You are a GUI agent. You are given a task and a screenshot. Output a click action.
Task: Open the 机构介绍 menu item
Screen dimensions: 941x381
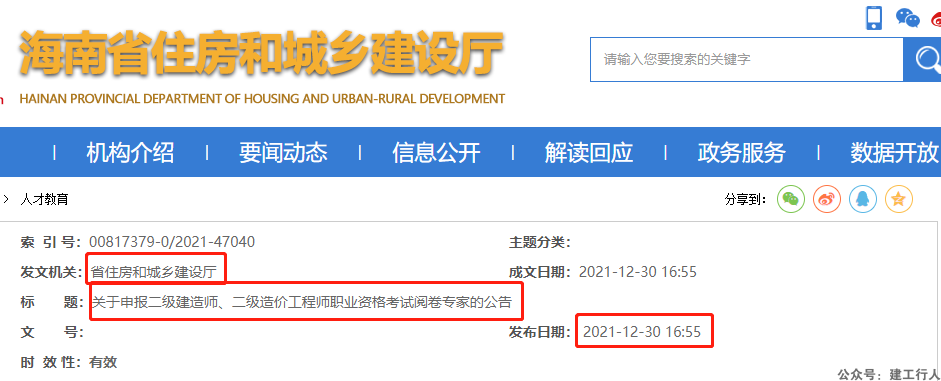[x=130, y=152]
